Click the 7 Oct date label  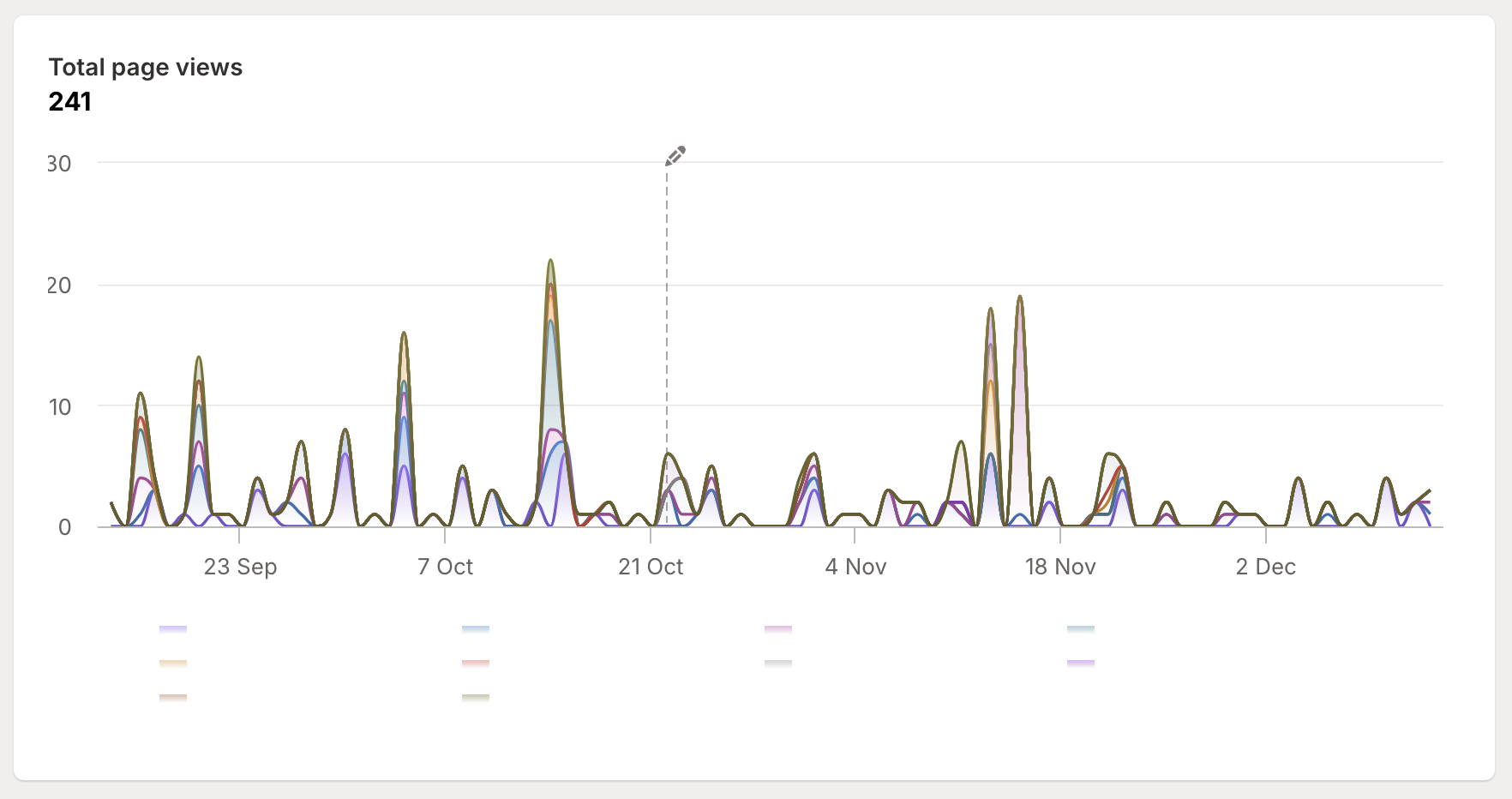pyautogui.click(x=446, y=566)
